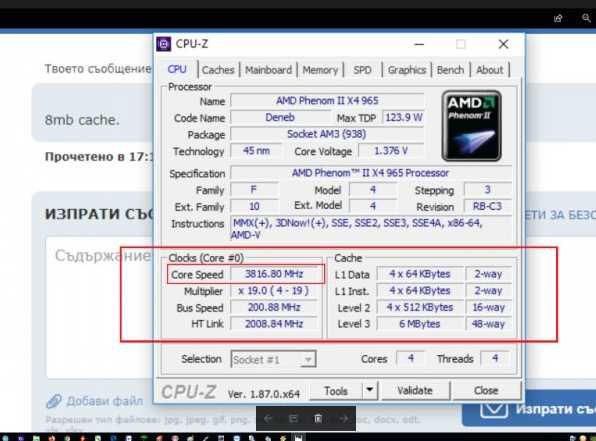Screen dimensions: 596x441
Task: Click the trash delete icon in viewer toolbar
Action: tap(318, 419)
